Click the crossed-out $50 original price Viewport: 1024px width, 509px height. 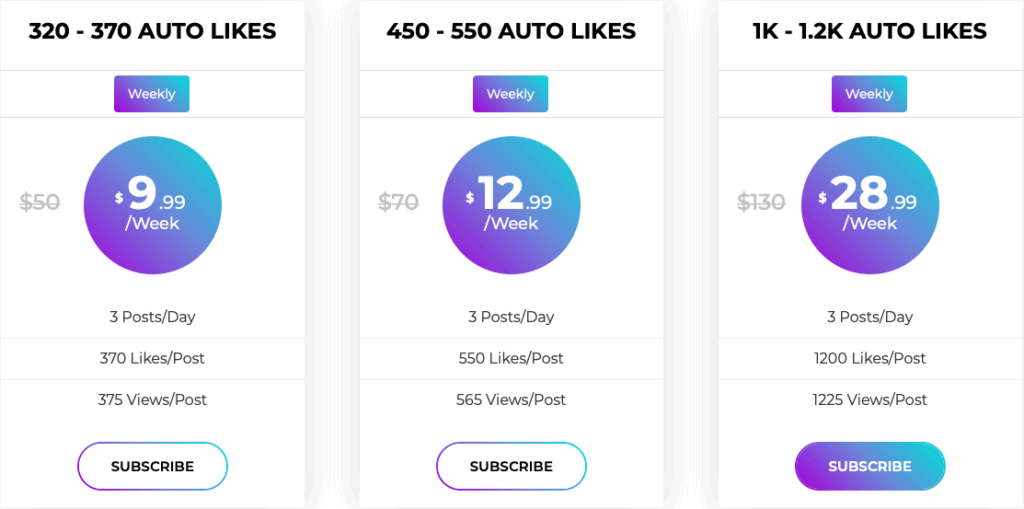pyautogui.click(x=40, y=203)
